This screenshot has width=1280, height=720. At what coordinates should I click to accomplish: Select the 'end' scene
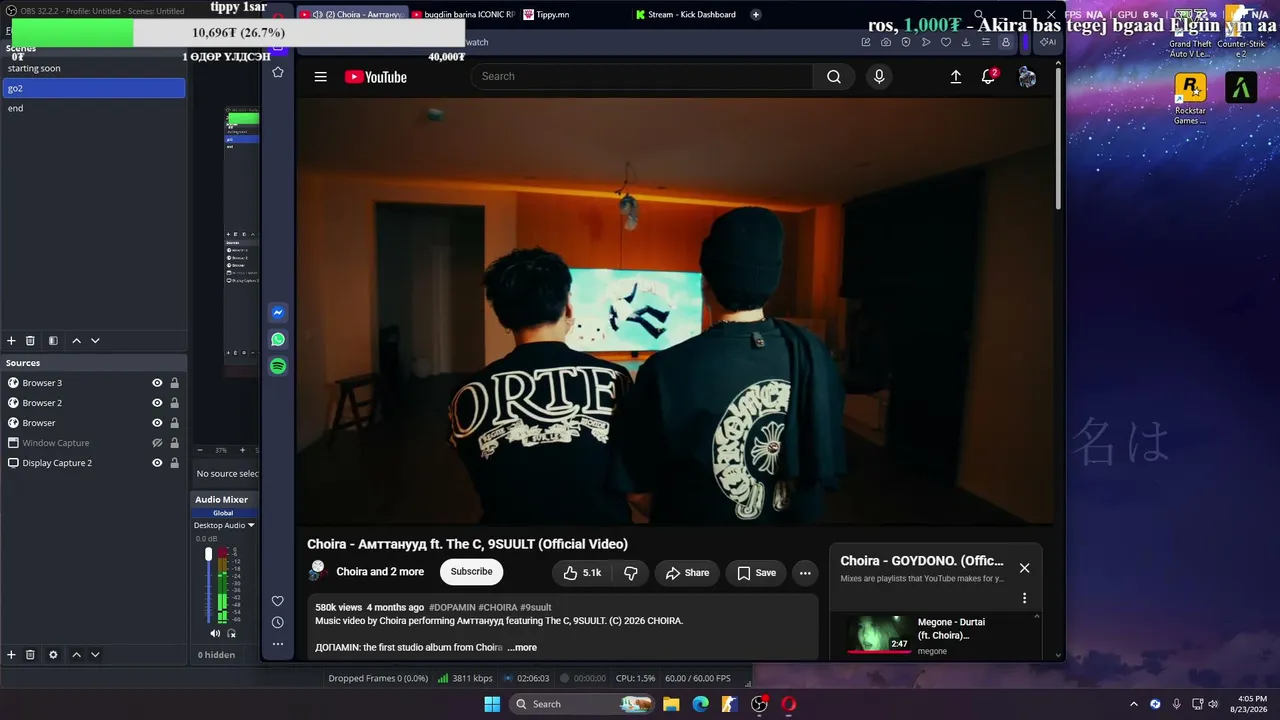tap(94, 108)
